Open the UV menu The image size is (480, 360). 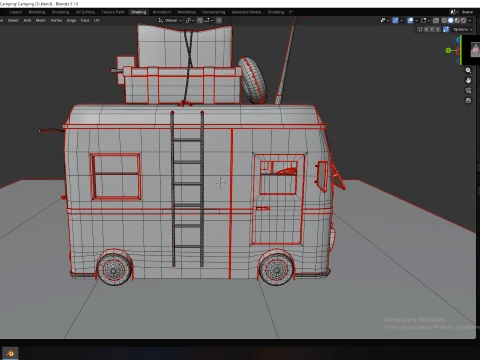[x=97, y=20]
